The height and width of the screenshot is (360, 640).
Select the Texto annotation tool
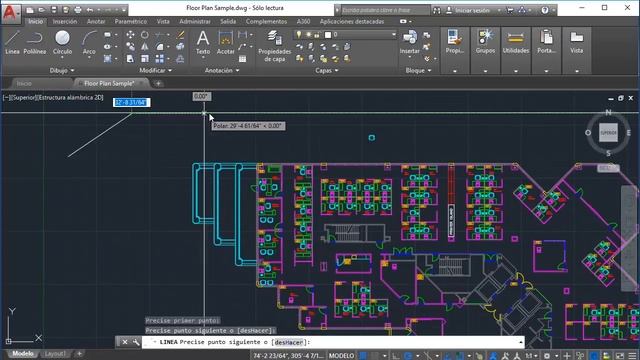tap(203, 42)
